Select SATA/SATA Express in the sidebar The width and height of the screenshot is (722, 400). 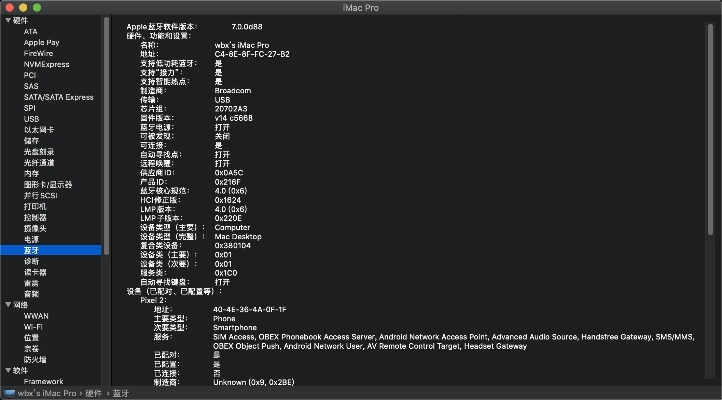[58, 97]
